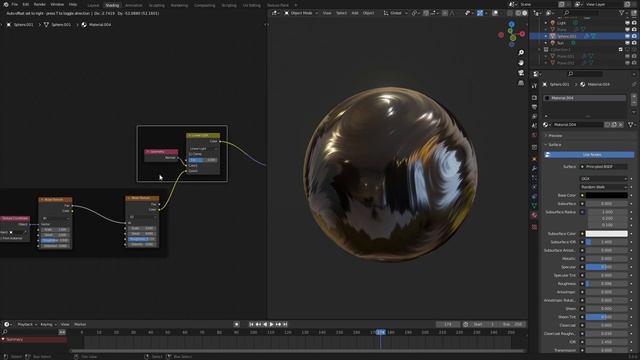The width and height of the screenshot is (640, 360).
Task: Open the Object Mode dropdown
Action: click(x=301, y=13)
